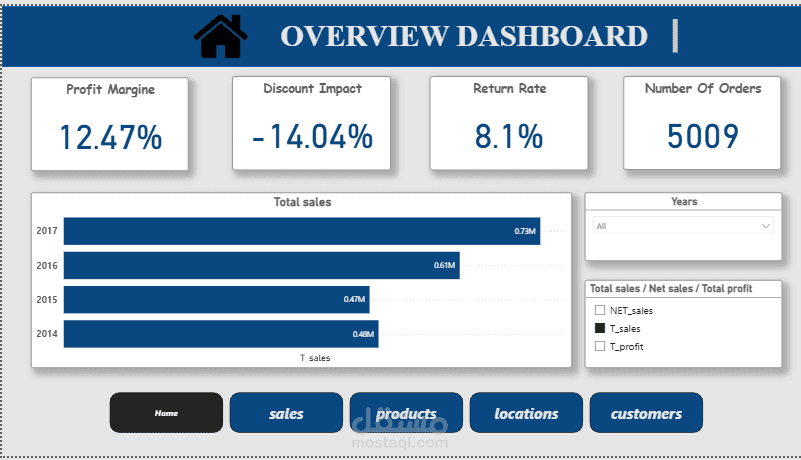Click the 0.61M data label
This screenshot has height=460, width=801.
[444, 265]
